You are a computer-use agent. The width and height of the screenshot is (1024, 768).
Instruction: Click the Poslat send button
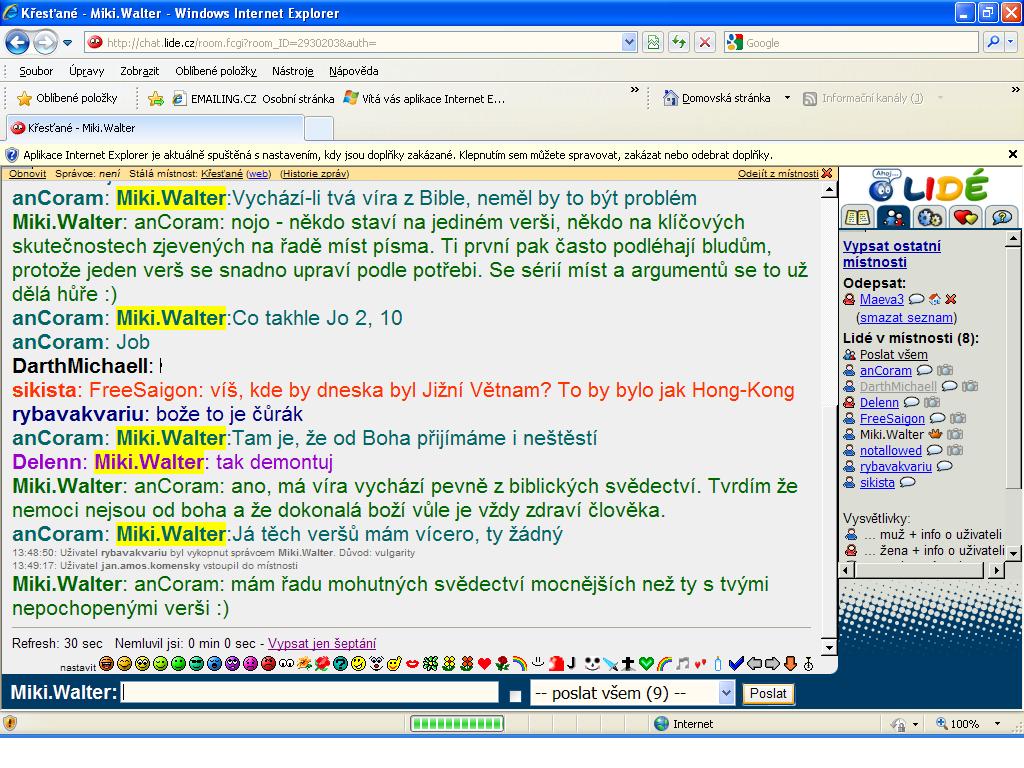point(768,693)
